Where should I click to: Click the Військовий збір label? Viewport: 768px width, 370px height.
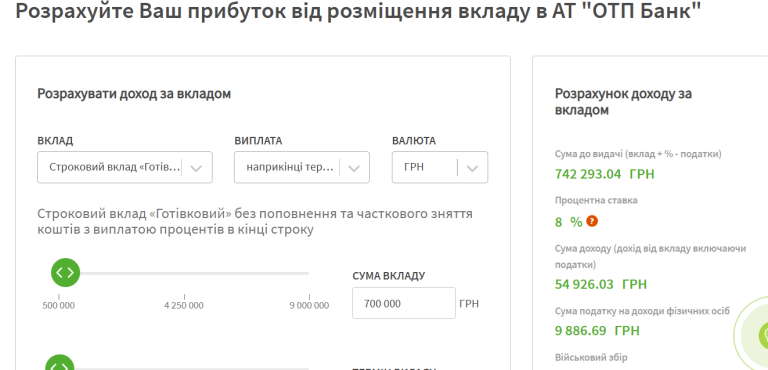coord(591,357)
